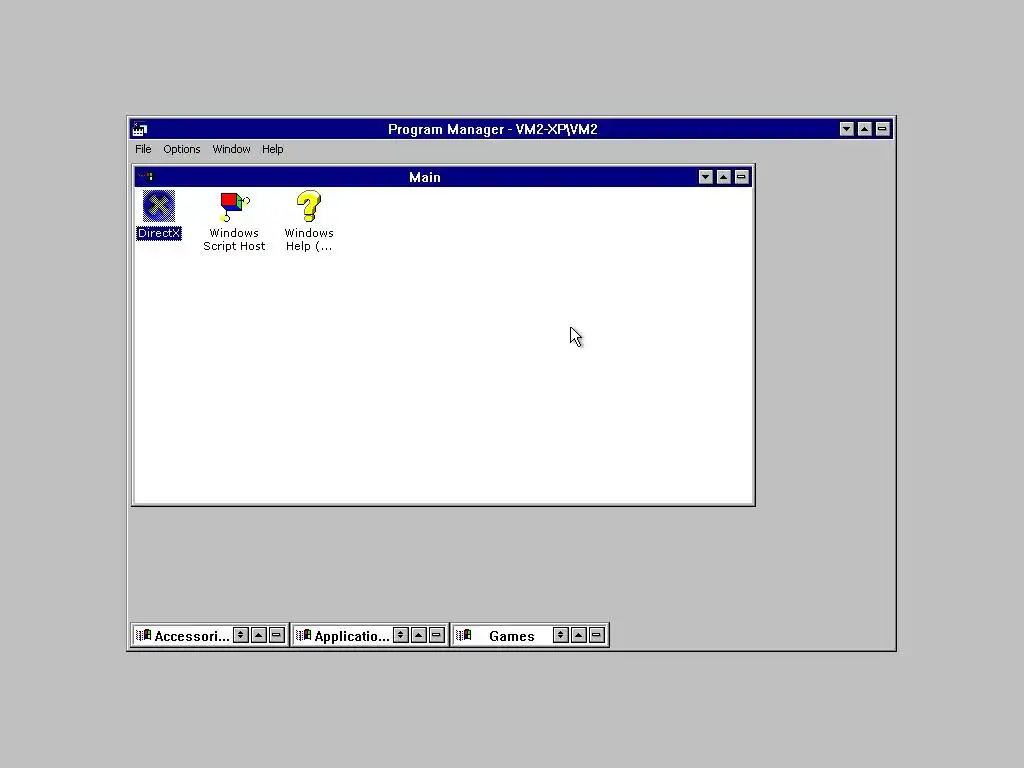
Task: Restore the Accessories group with double-arrow button
Action: tap(241, 635)
